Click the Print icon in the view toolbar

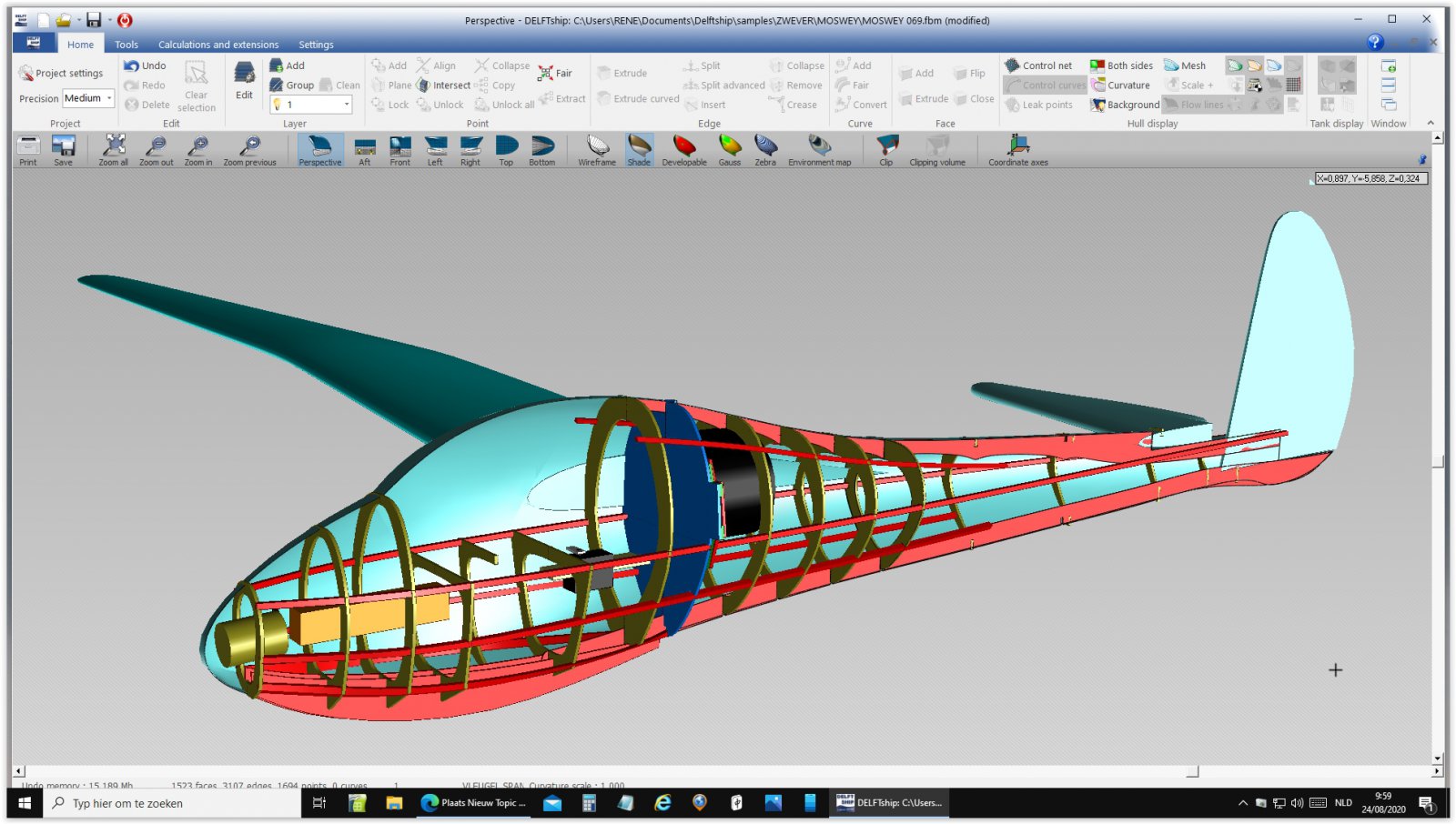pyautogui.click(x=28, y=150)
